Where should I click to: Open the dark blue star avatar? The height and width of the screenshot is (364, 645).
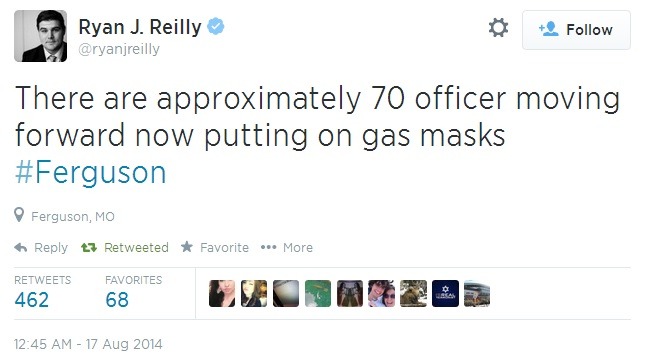(445, 293)
